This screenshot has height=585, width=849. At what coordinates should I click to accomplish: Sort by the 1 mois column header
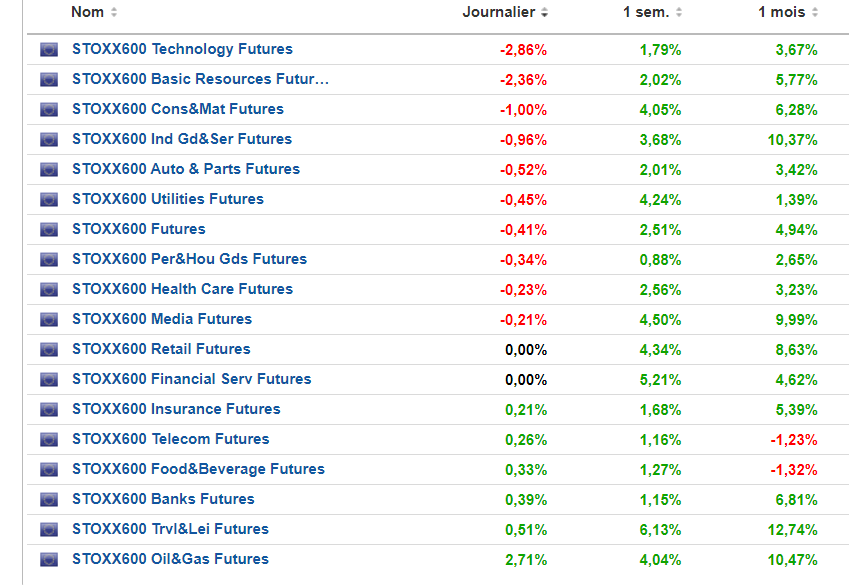coord(788,12)
